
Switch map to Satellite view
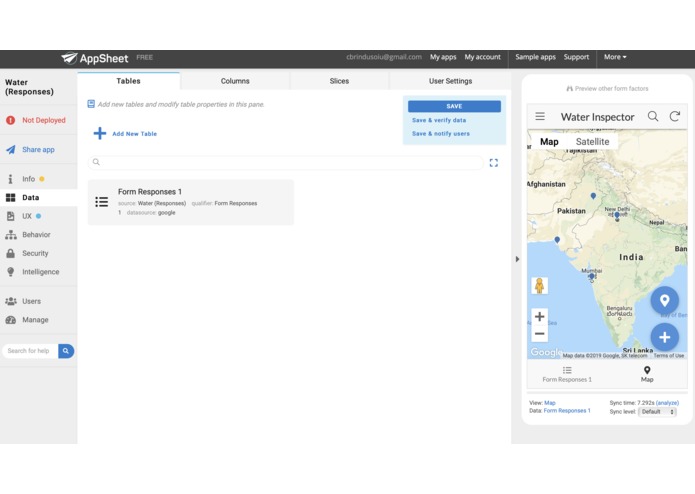click(x=592, y=142)
